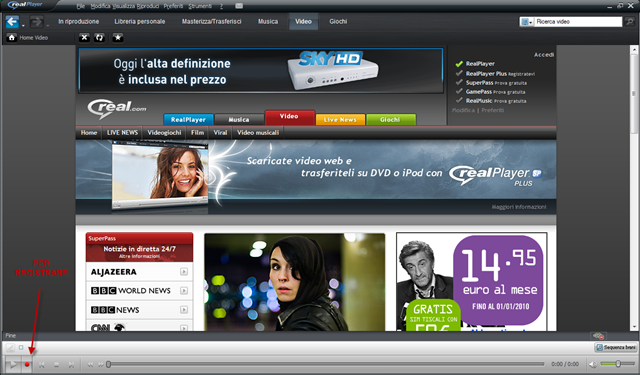This screenshot has width=640, height=375.
Task: Open the back button history dropdown
Action: click(23, 25)
